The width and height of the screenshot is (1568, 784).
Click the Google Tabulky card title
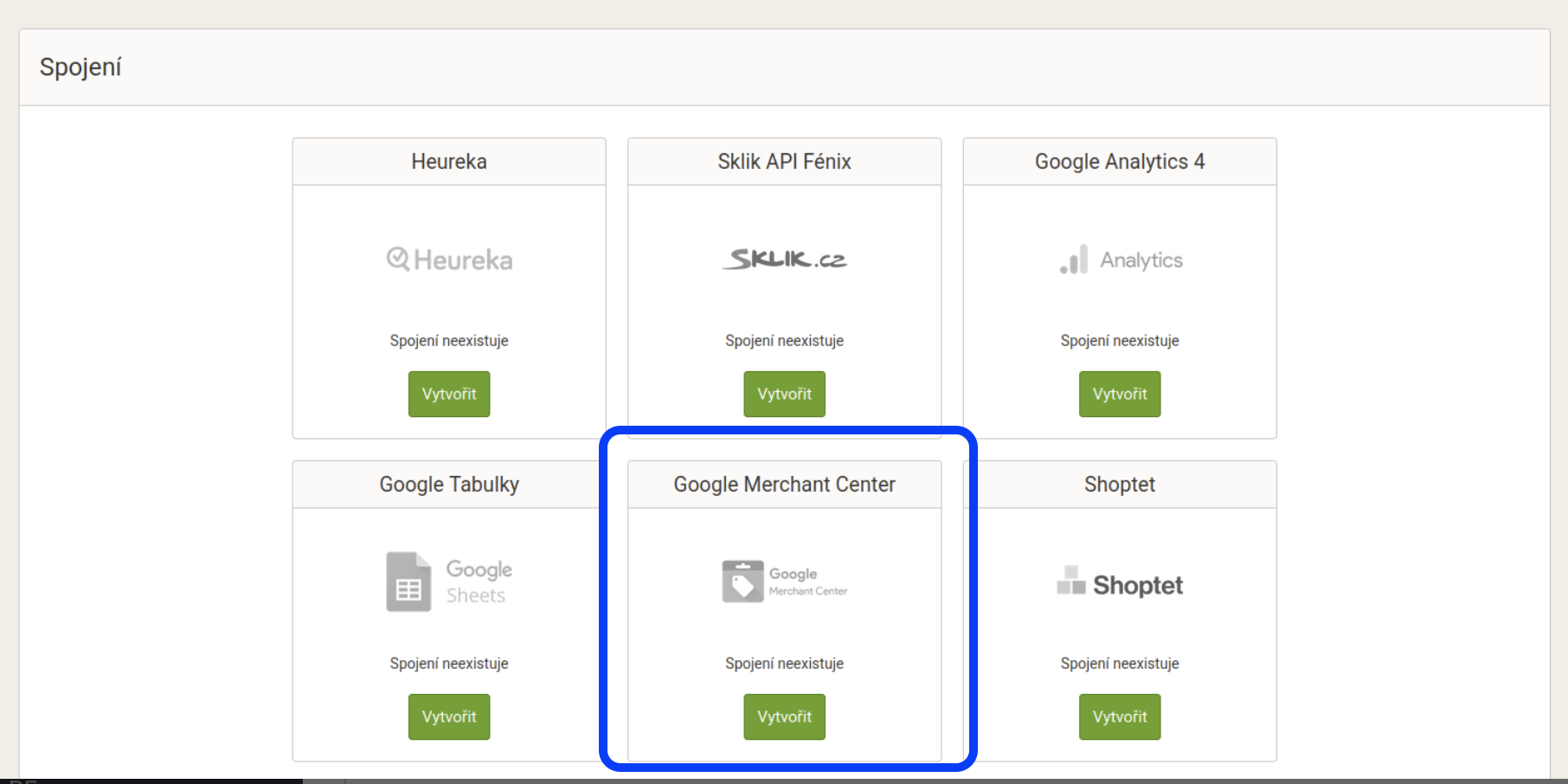click(449, 485)
